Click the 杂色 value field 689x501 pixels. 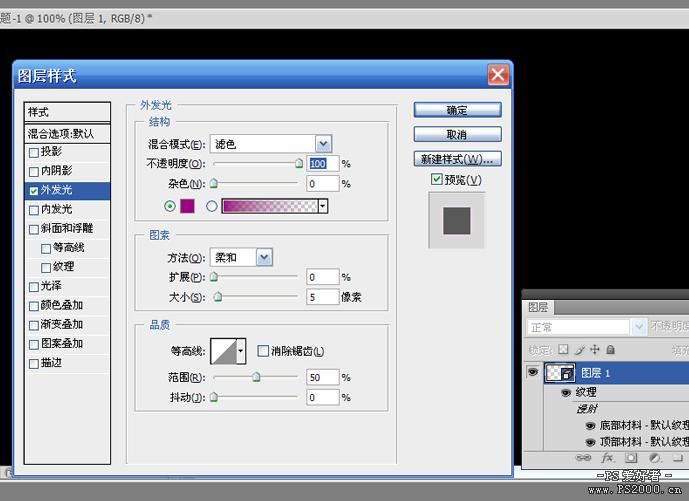(323, 183)
